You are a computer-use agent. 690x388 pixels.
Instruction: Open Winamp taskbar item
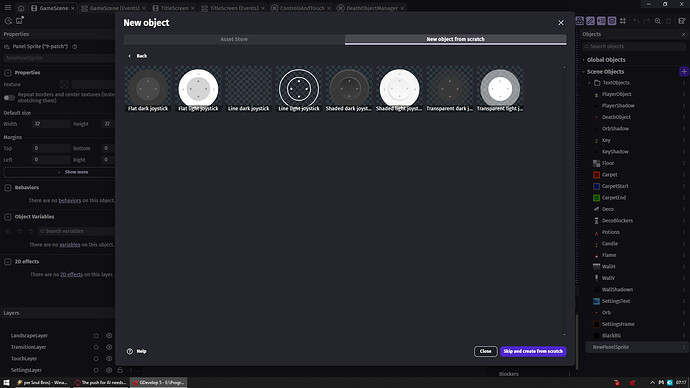42,383
